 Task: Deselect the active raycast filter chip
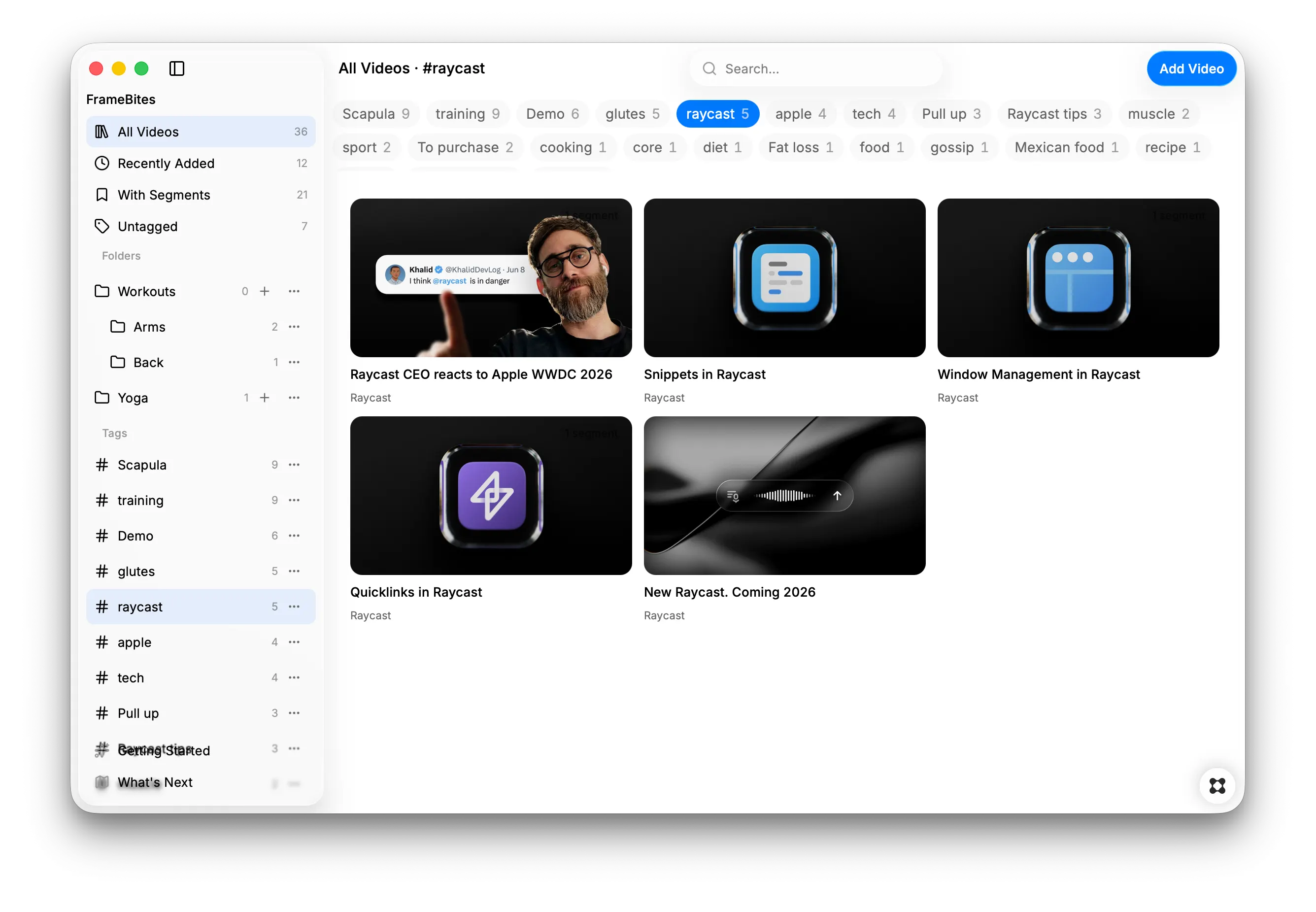click(x=717, y=114)
